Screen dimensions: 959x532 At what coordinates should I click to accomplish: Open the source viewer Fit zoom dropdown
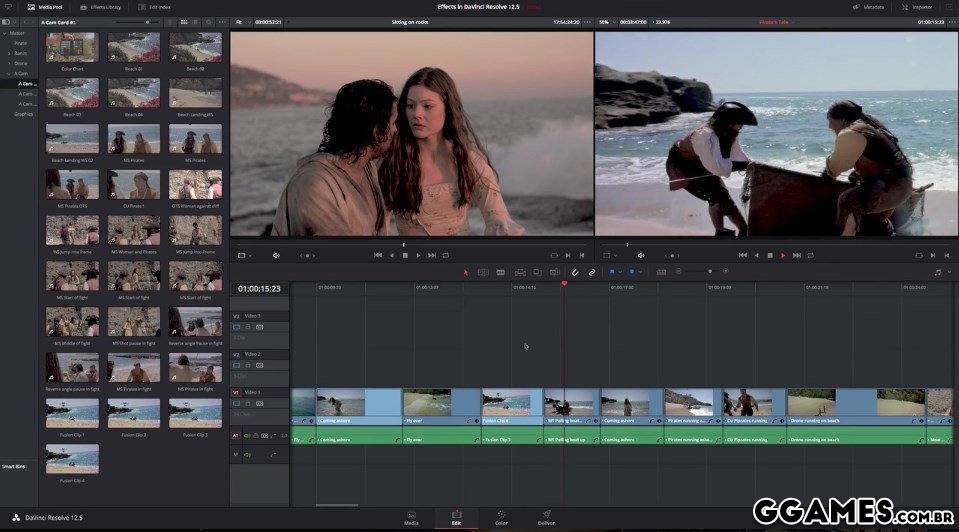pyautogui.click(x=241, y=21)
